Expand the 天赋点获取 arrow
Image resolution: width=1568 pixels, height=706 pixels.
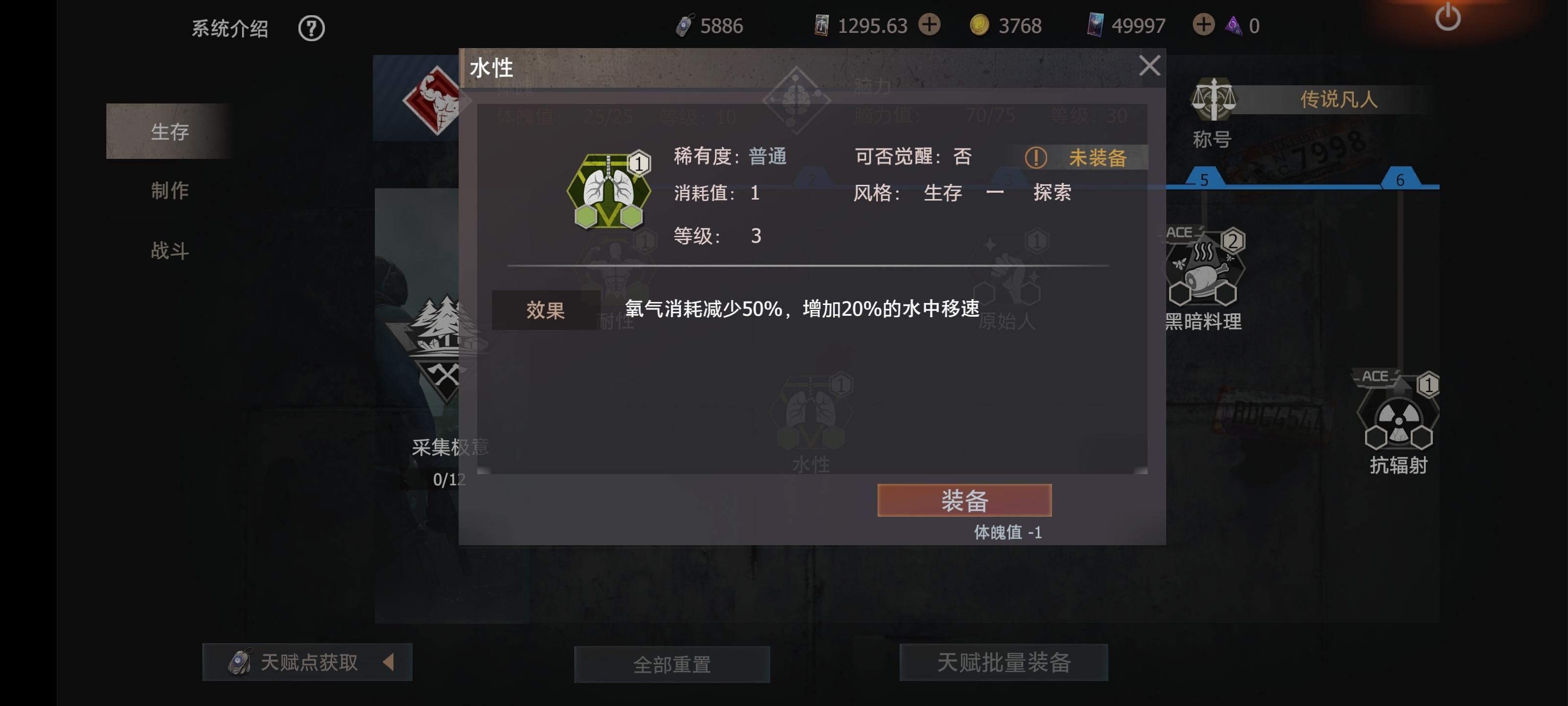[389, 661]
